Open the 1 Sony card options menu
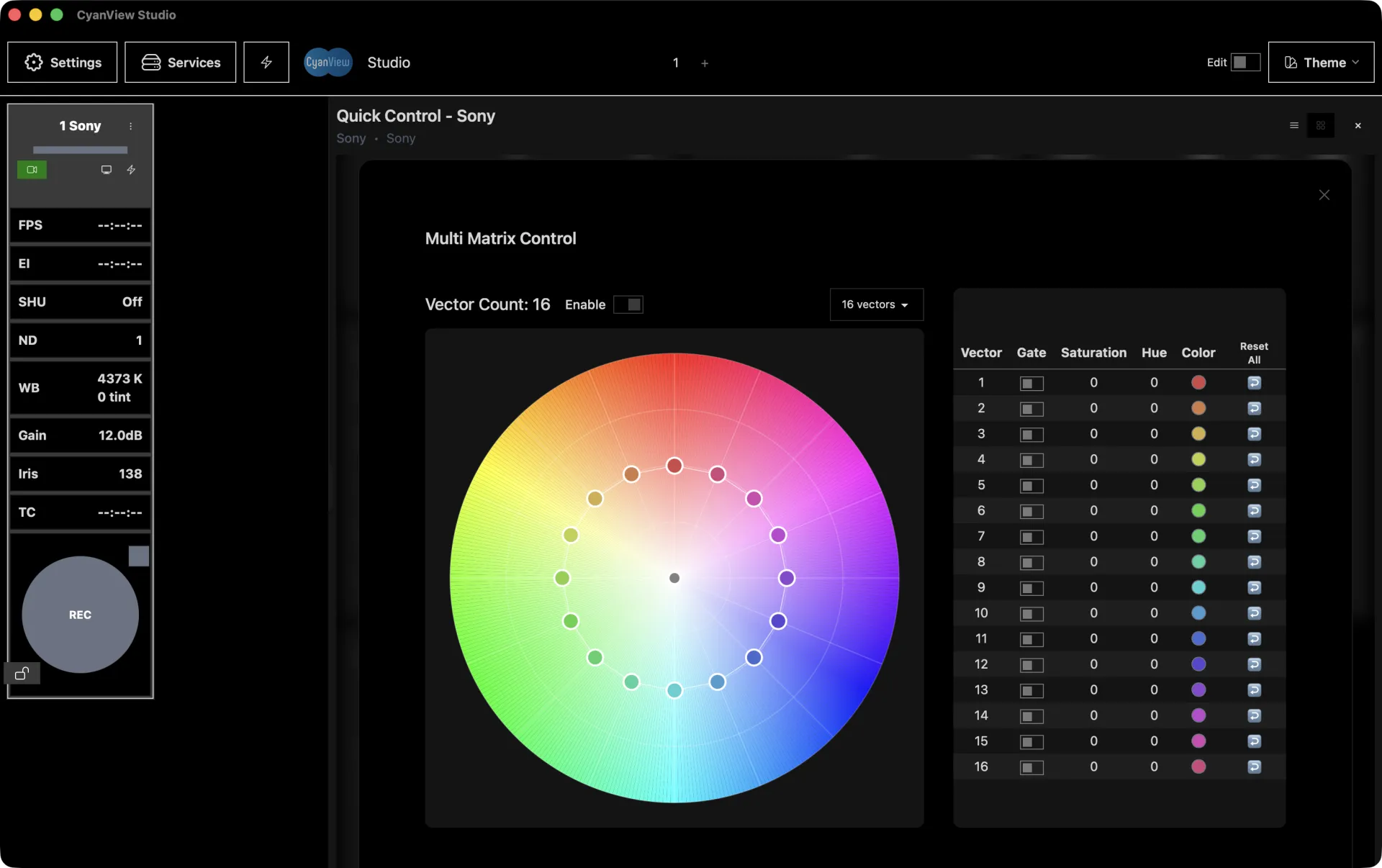The width and height of the screenshot is (1382, 868). pos(131,126)
